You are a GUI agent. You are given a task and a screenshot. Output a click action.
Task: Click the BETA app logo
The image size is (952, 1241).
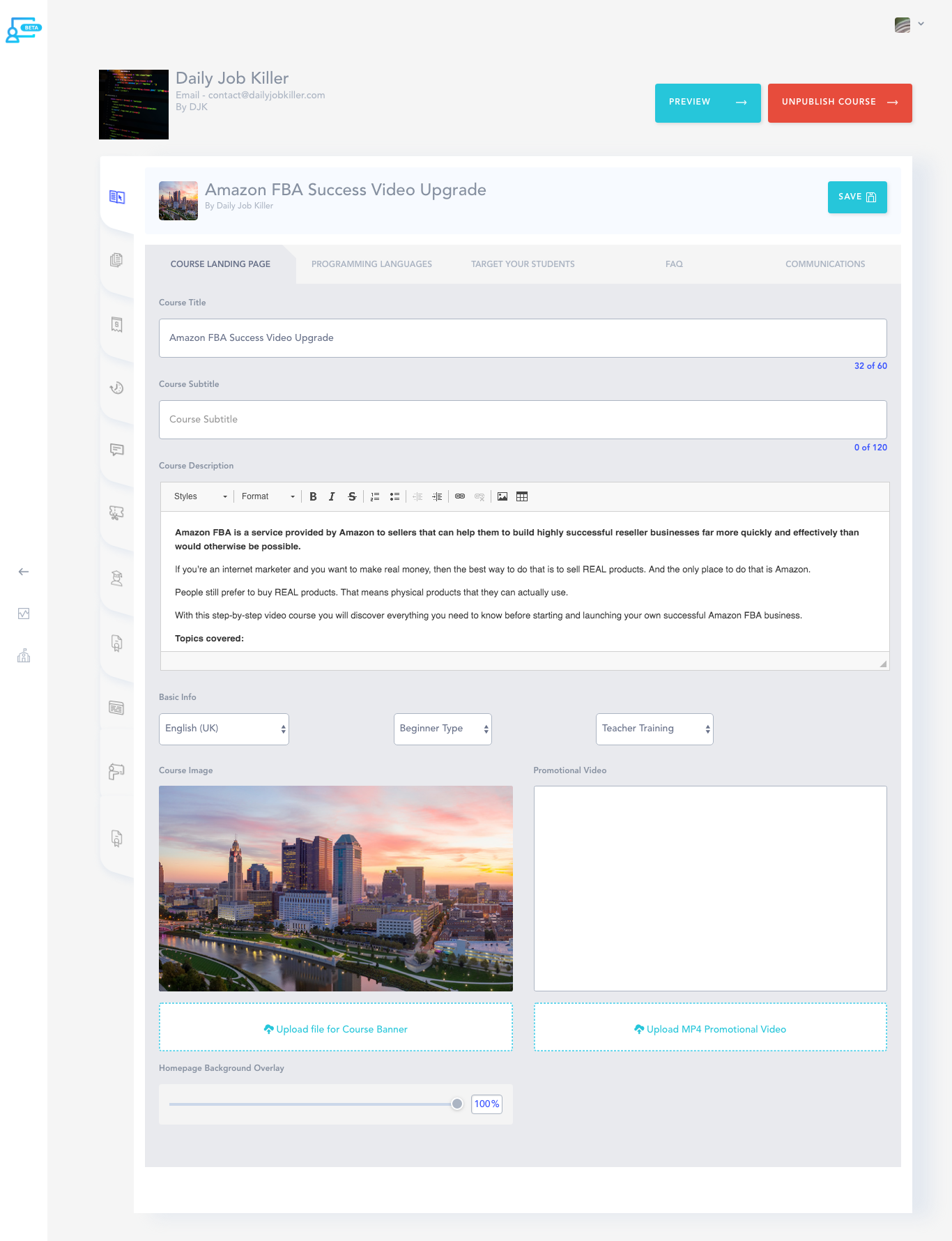tap(23, 30)
